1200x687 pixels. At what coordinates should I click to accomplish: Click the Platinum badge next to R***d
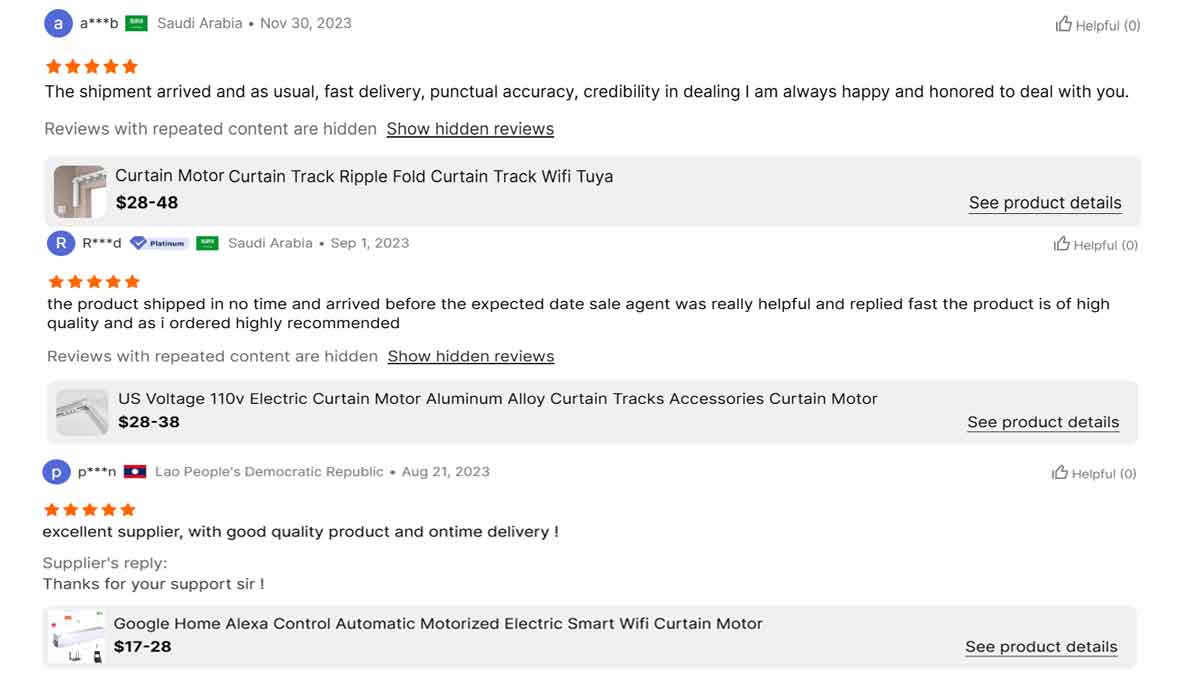[x=159, y=243]
